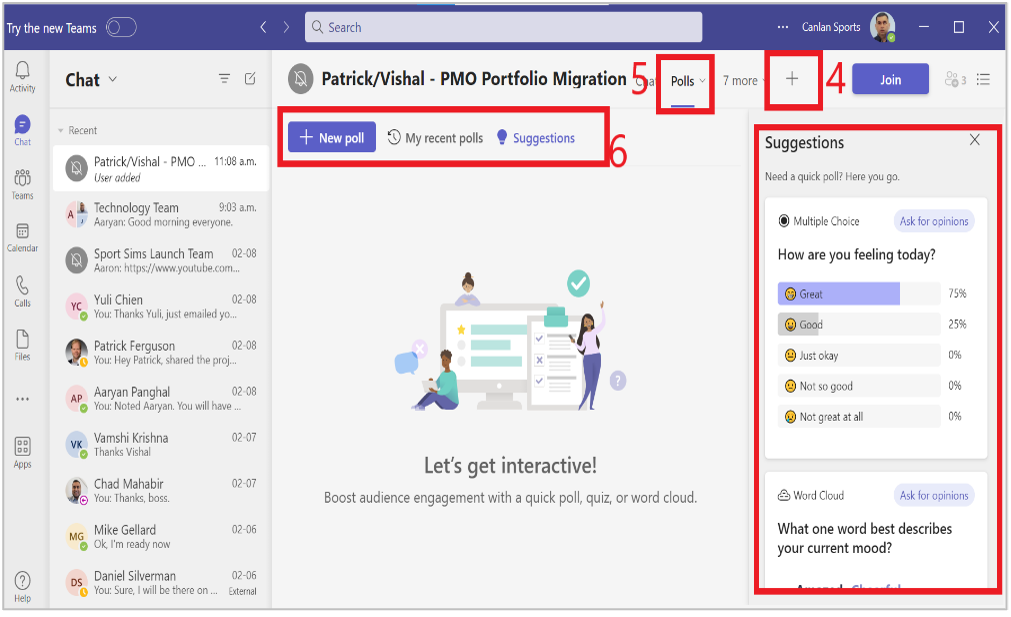Open chat with Chad Mahabir
The width and height of the screenshot is (1011, 617).
click(161, 491)
